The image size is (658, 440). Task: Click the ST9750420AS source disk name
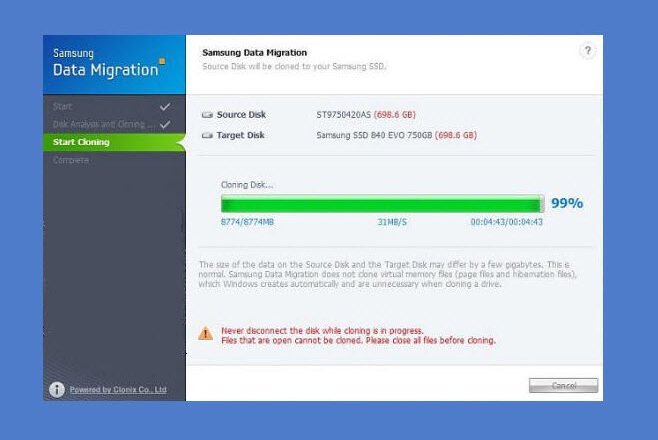pyautogui.click(x=344, y=115)
